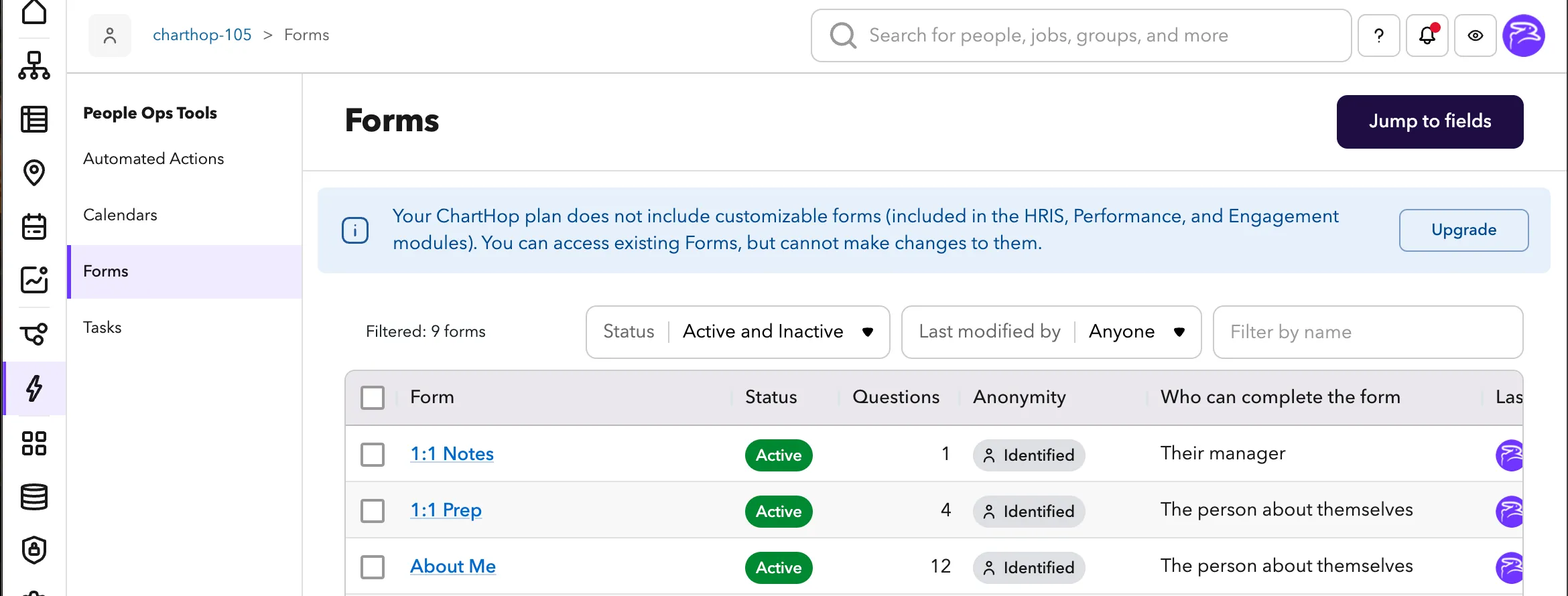
Task: Click the avatar in the About Me row
Action: click(x=1510, y=568)
